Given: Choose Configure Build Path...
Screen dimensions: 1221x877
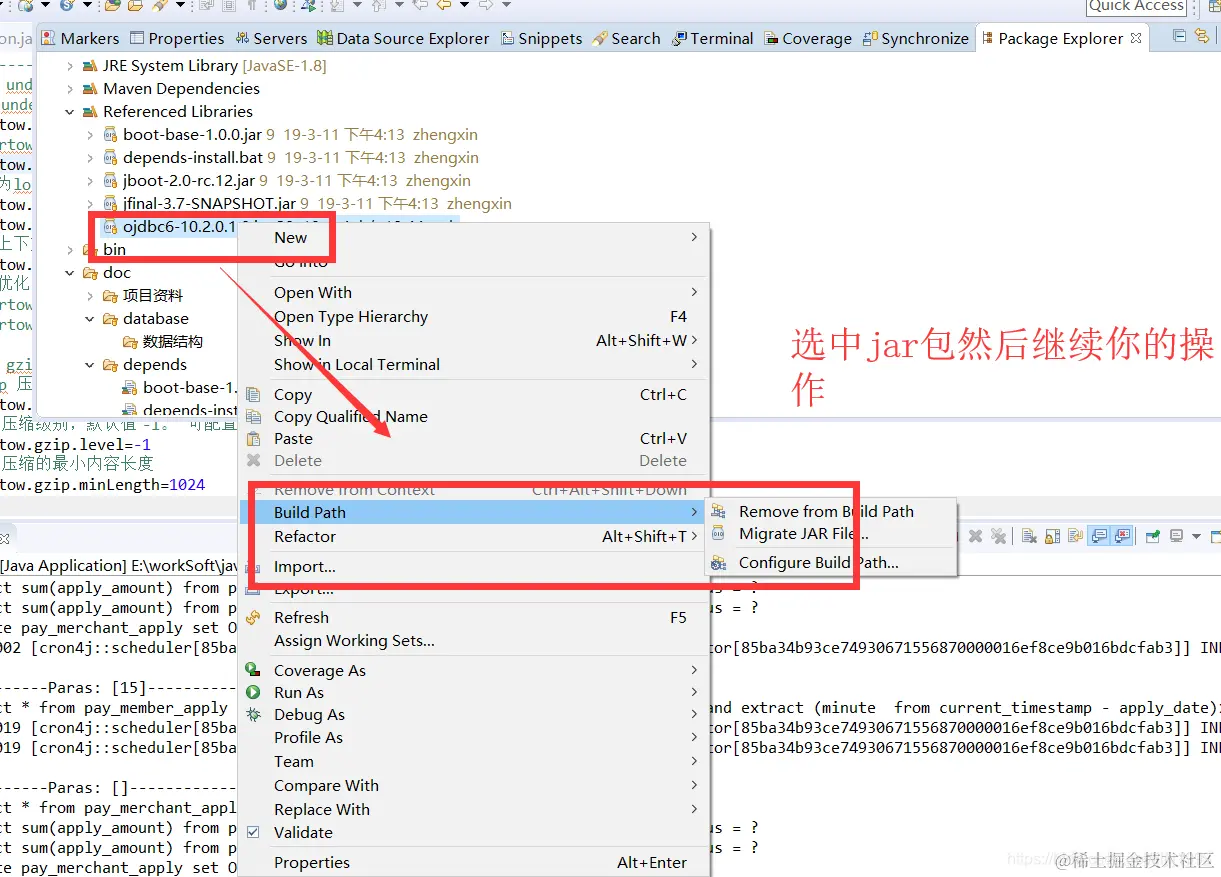Looking at the screenshot, I should (831, 563).
